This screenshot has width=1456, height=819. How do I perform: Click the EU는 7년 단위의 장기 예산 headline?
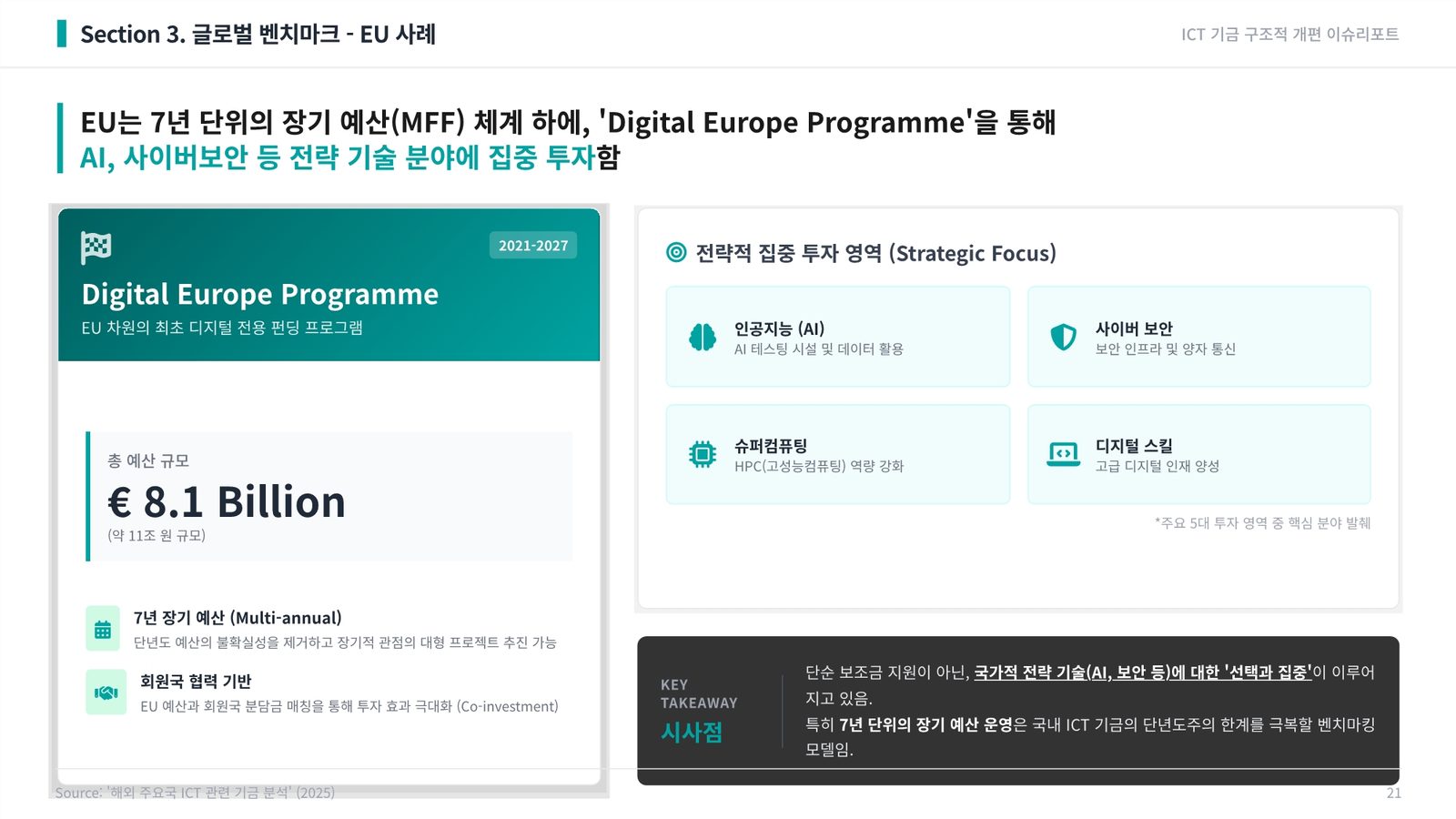click(x=568, y=122)
